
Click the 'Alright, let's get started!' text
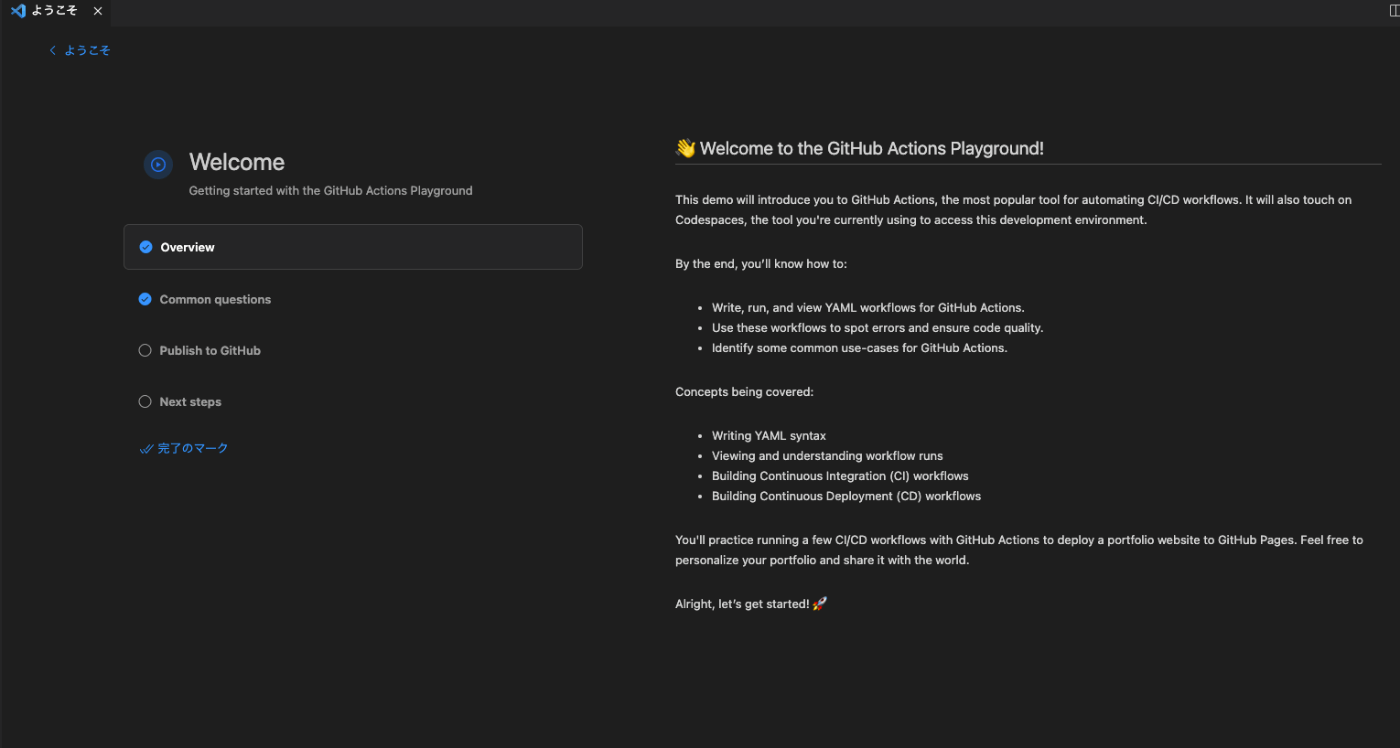tap(742, 604)
